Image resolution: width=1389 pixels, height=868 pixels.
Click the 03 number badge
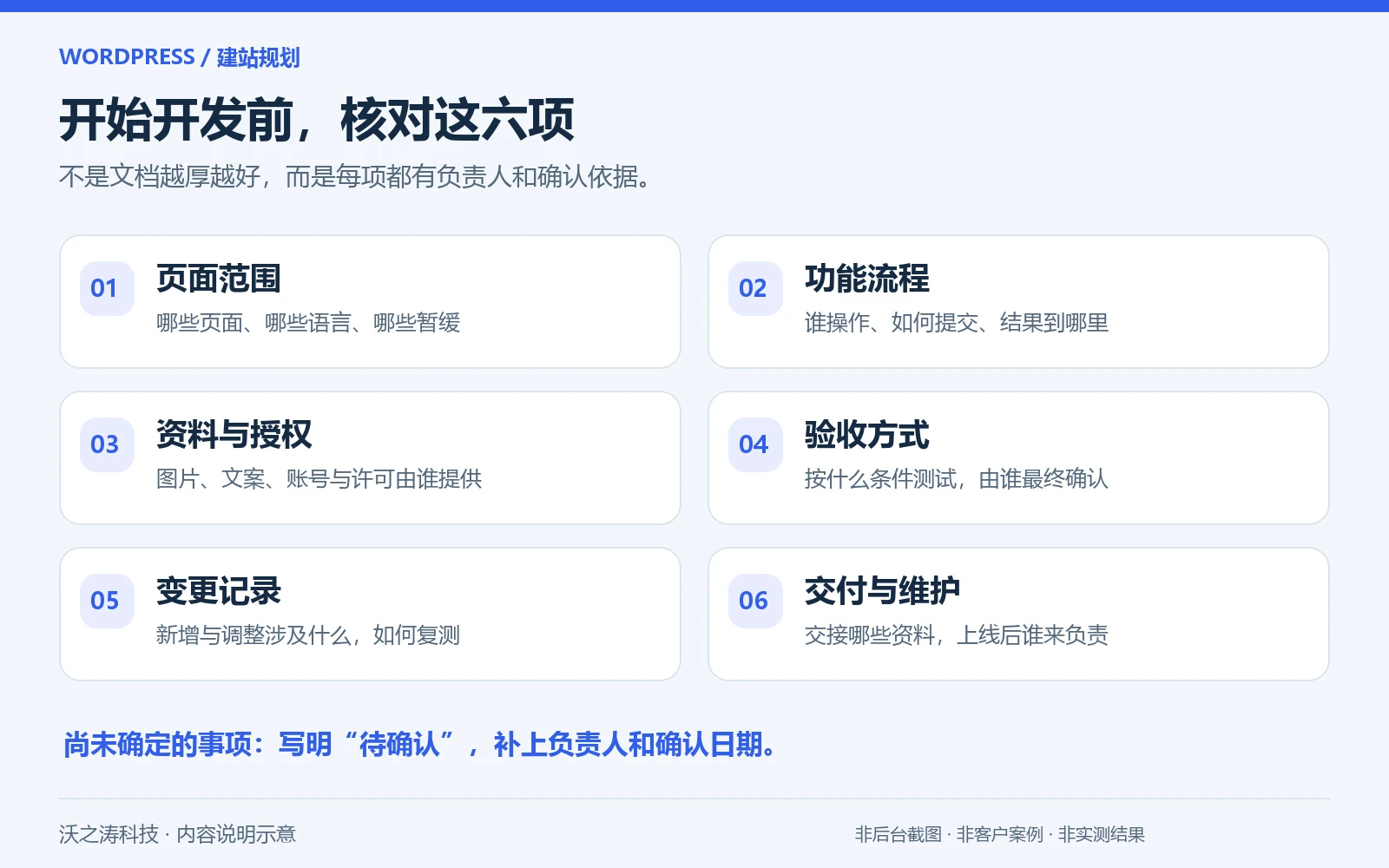(x=107, y=444)
